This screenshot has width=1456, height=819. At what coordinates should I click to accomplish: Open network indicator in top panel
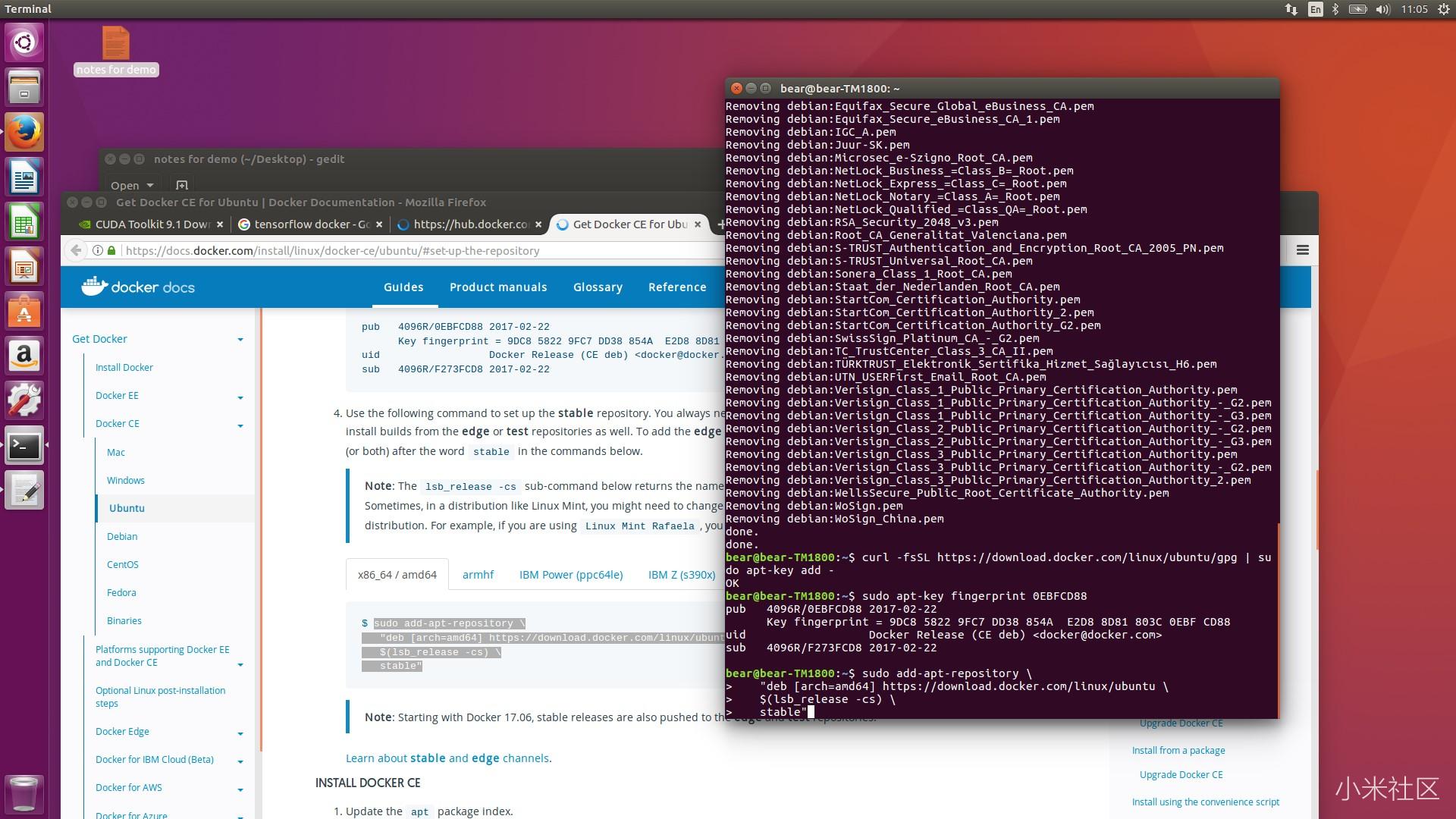1291,9
